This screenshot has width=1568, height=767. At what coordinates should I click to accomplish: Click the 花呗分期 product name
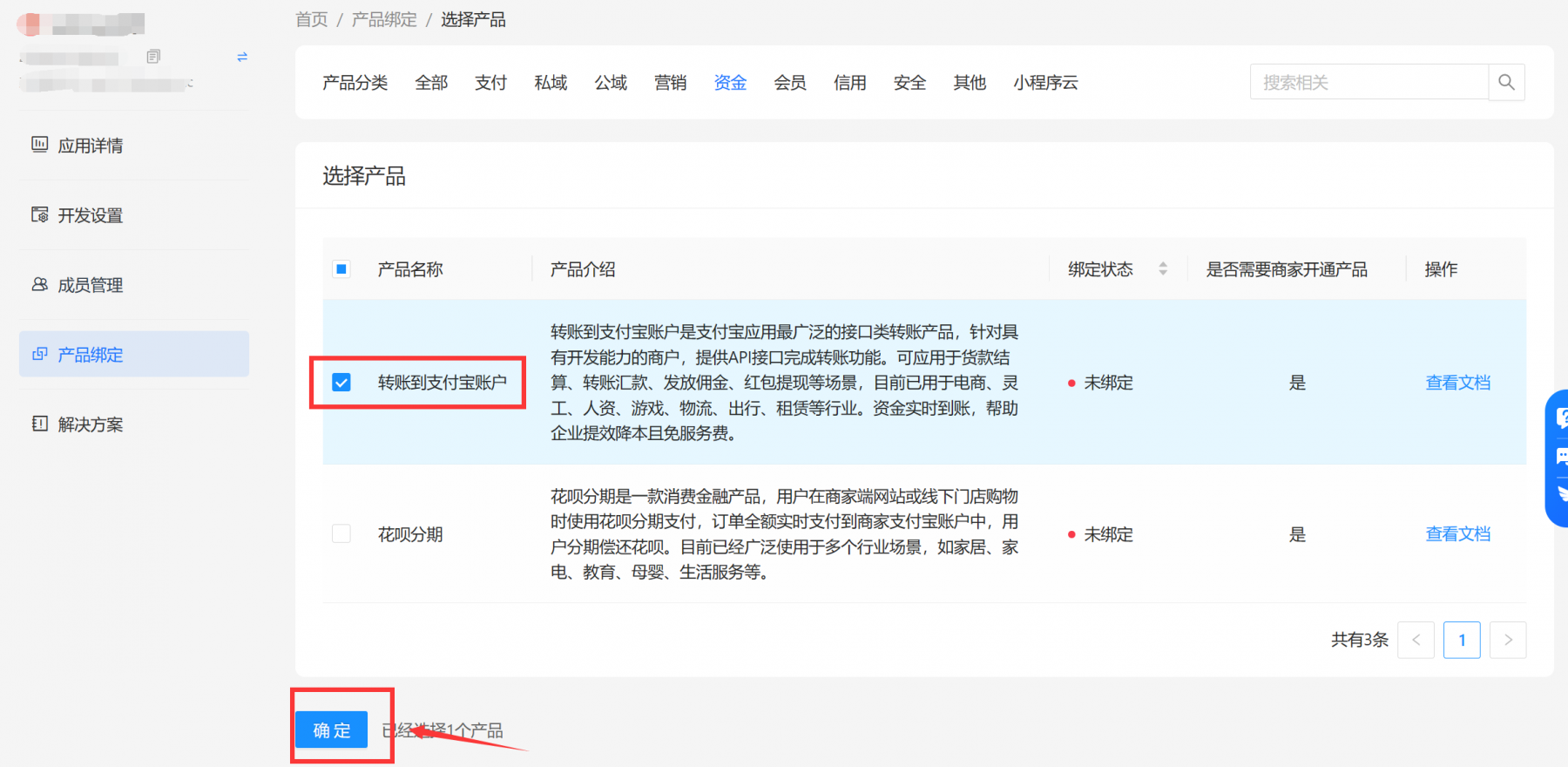(x=410, y=534)
